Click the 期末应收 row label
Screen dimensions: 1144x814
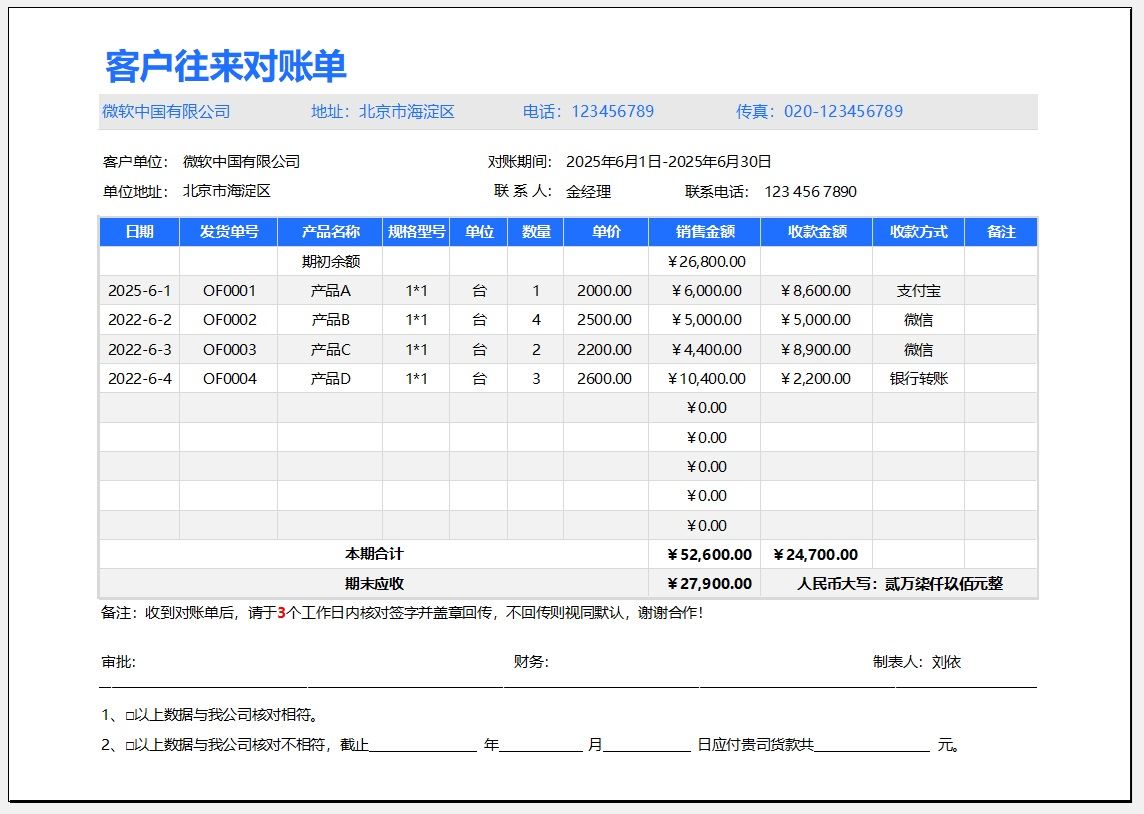click(374, 584)
